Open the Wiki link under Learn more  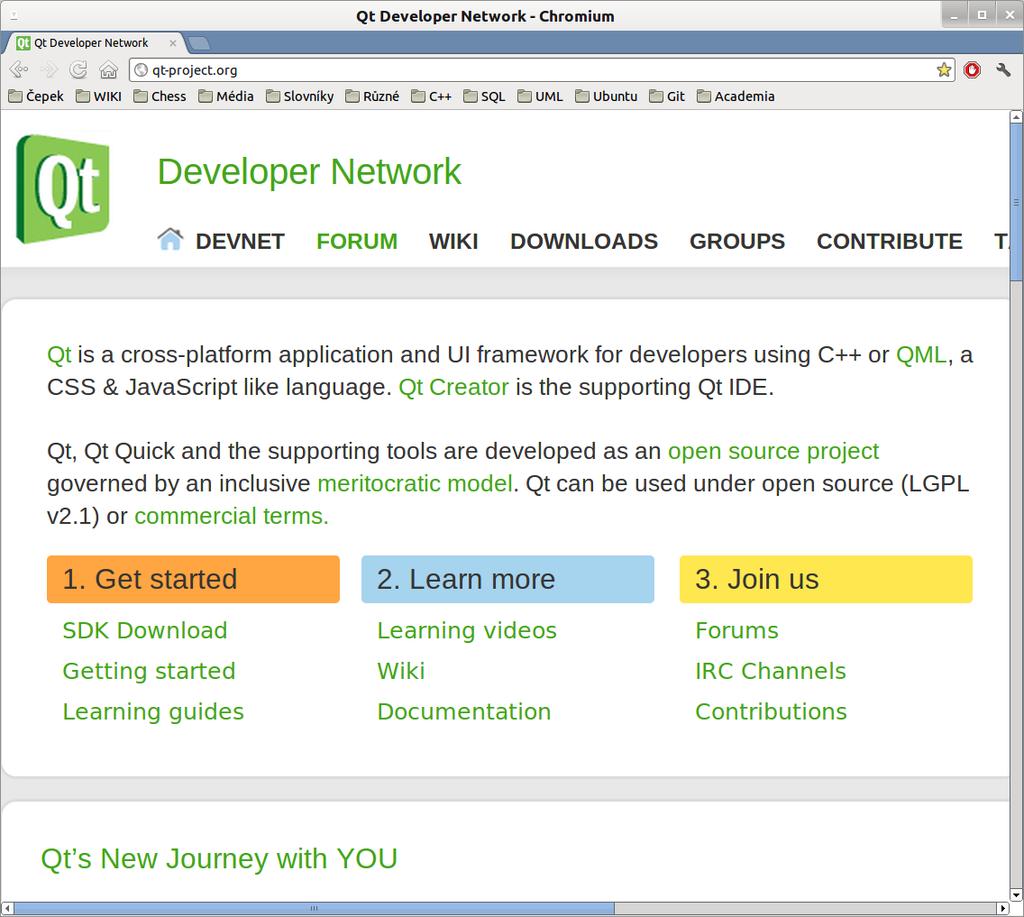pyautogui.click(x=401, y=671)
